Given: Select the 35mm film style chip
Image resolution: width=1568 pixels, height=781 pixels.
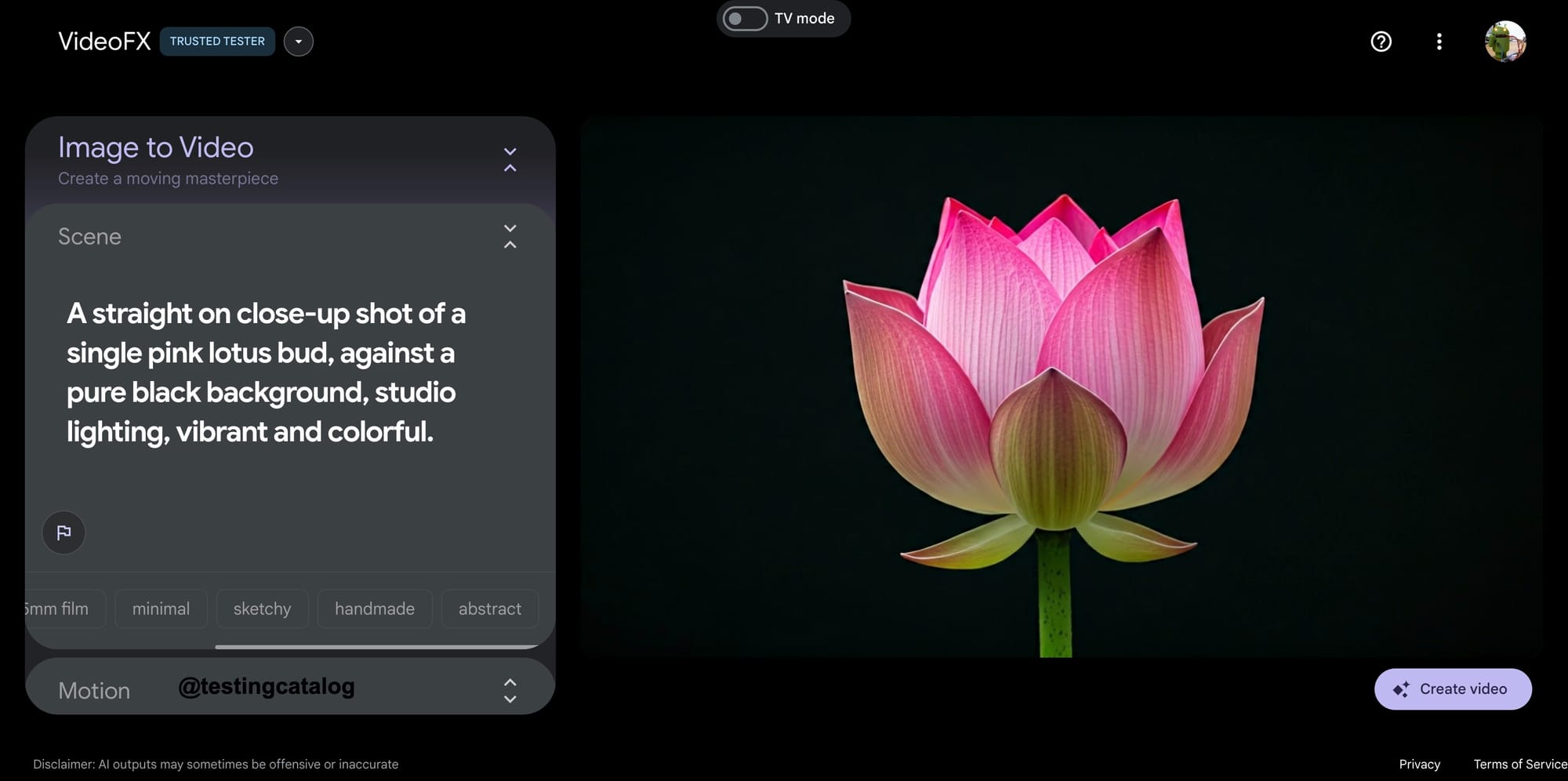Looking at the screenshot, I should point(64,608).
